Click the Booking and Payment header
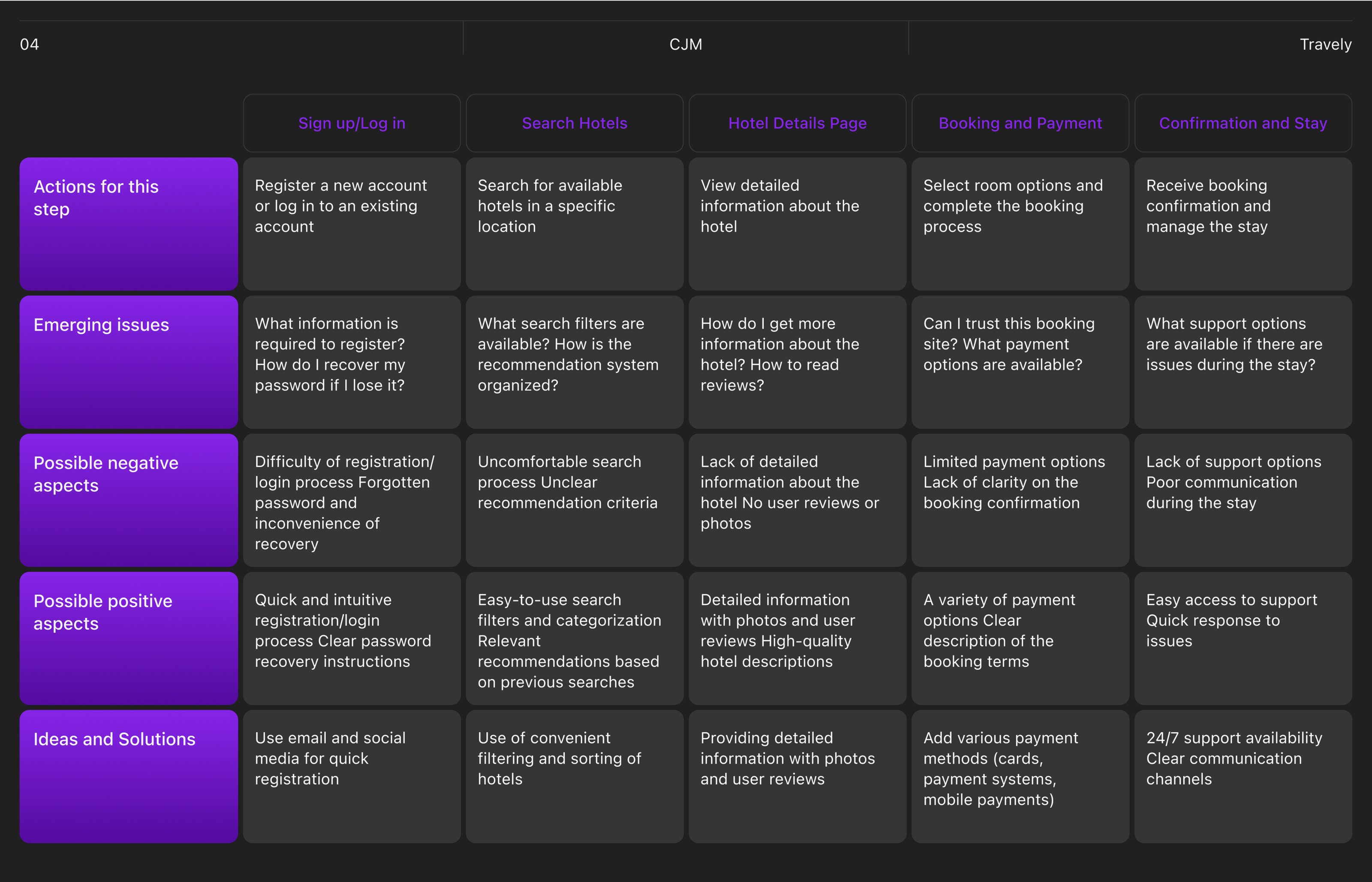Image resolution: width=1372 pixels, height=882 pixels. tap(1020, 123)
